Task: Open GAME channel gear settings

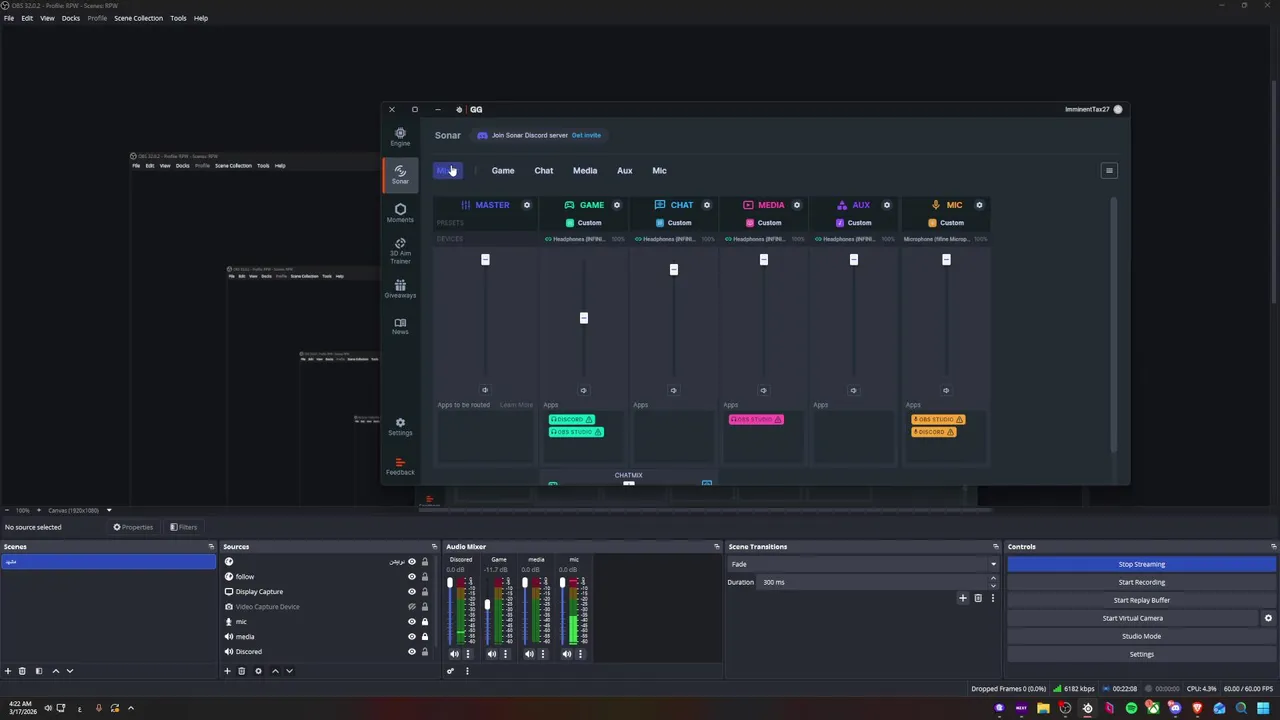Action: (617, 205)
